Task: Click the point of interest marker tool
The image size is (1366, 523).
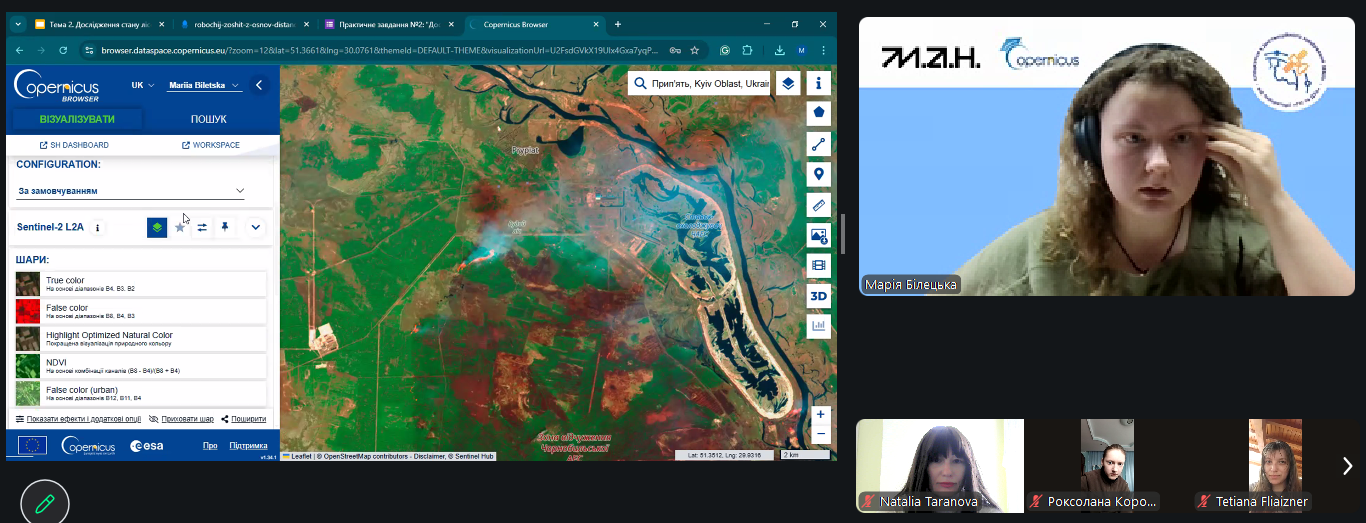Action: [819, 175]
